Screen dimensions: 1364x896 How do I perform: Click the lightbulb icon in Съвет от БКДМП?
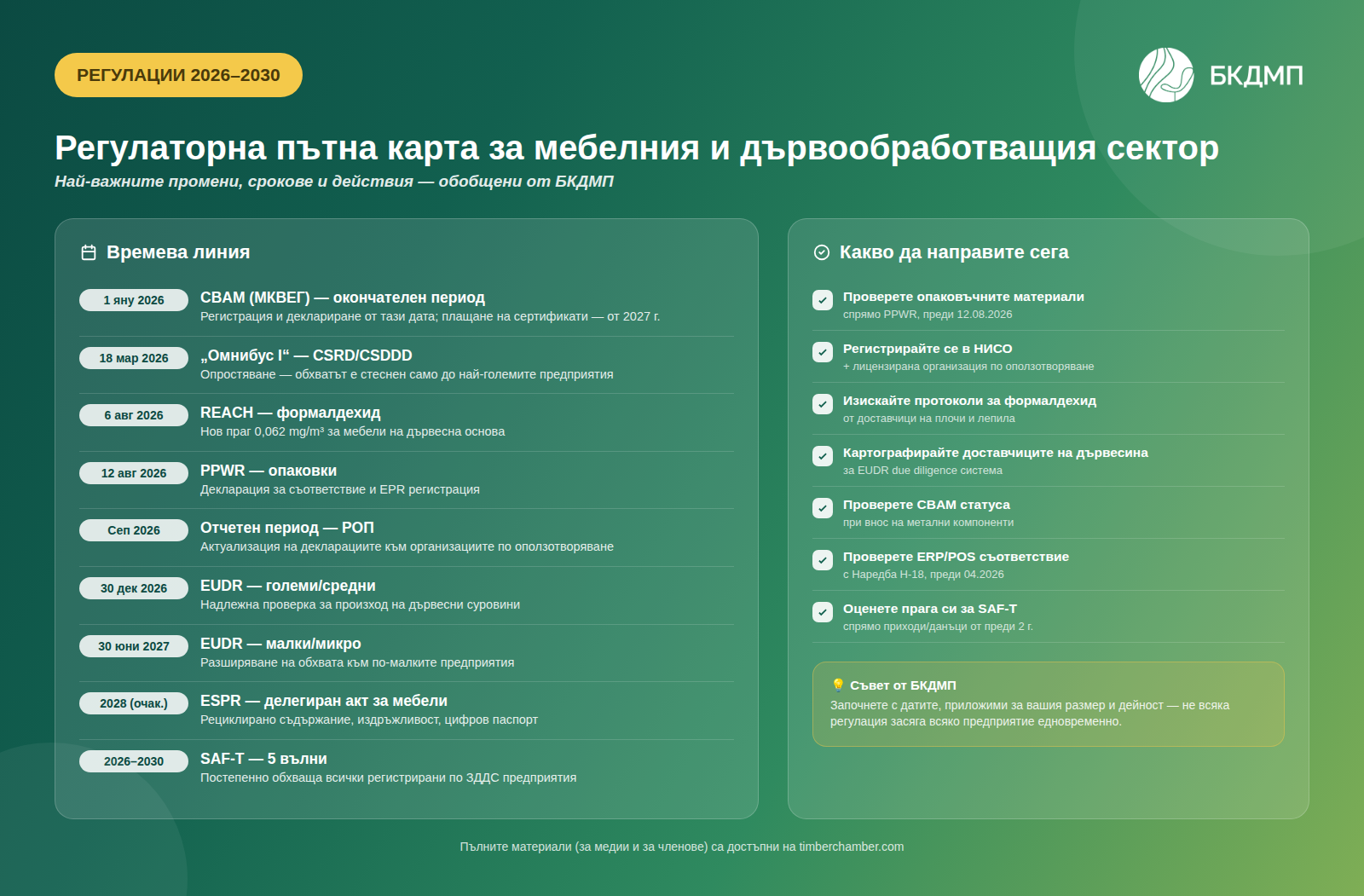pos(838,685)
